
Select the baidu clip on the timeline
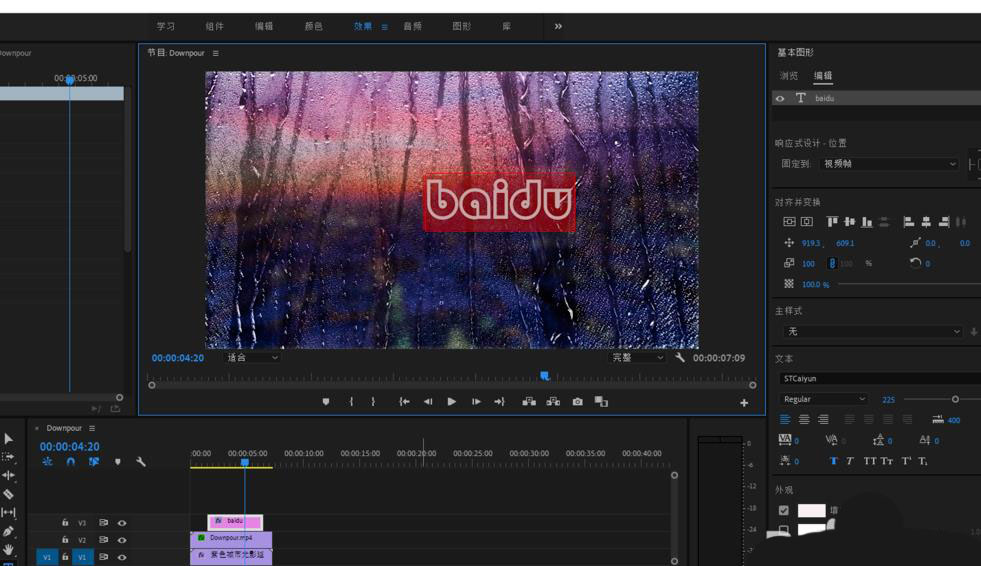pos(236,521)
